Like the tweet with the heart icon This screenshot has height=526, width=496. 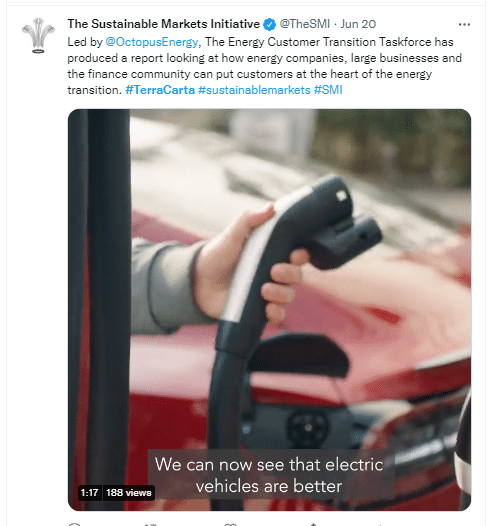coord(230,524)
